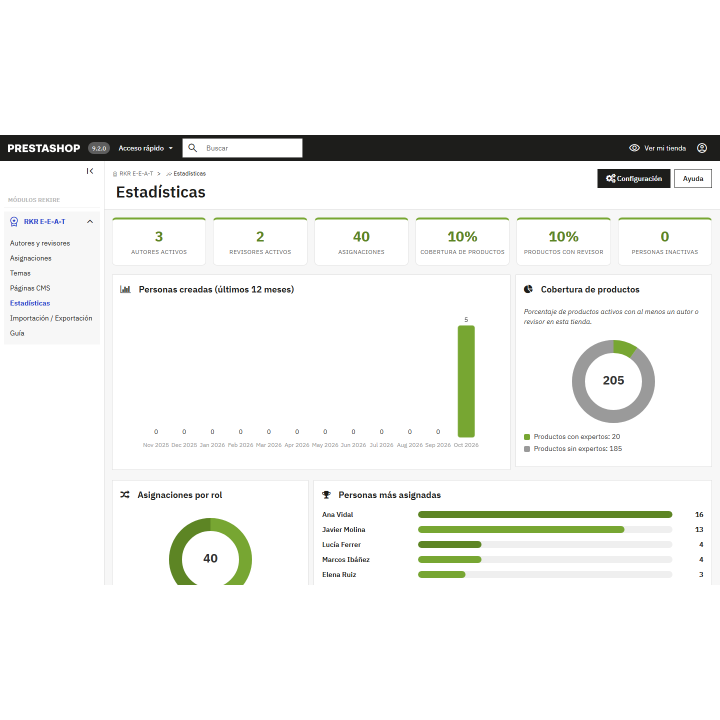Open Páginas CMS

pos(30,288)
